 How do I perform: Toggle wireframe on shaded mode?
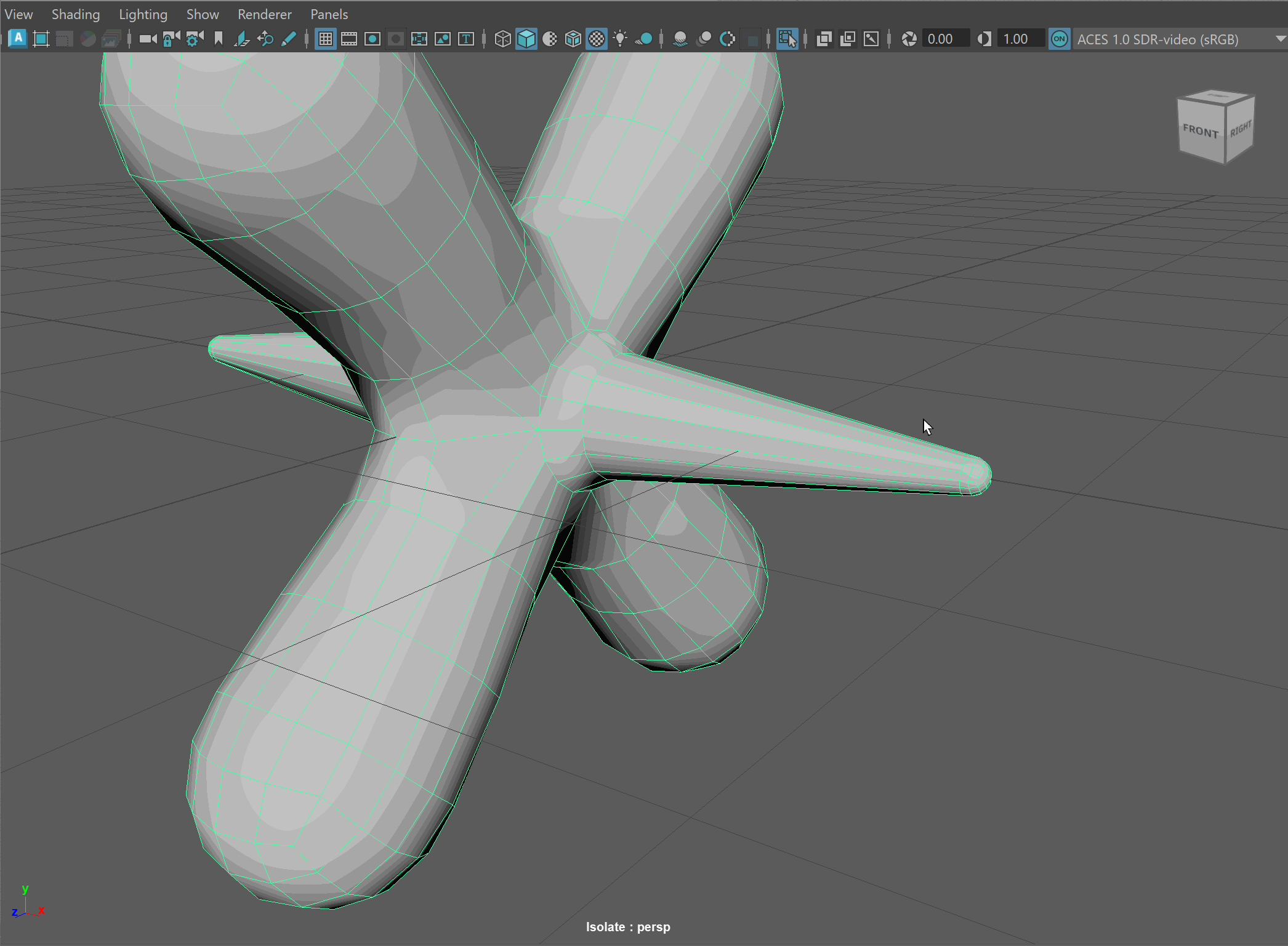coord(573,39)
